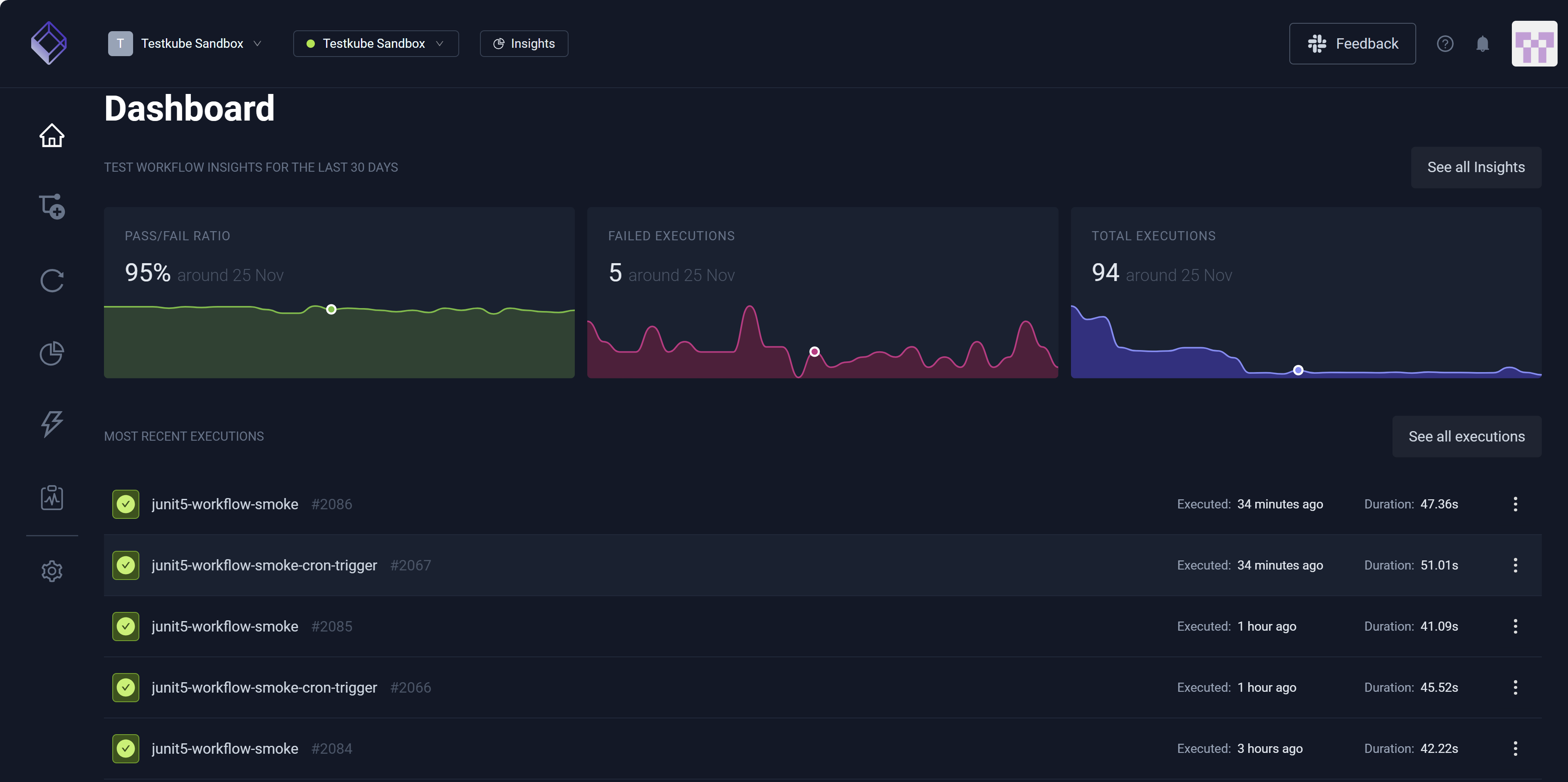Open the options menu for execution #2086
The width and height of the screenshot is (1568, 782).
coord(1515,504)
